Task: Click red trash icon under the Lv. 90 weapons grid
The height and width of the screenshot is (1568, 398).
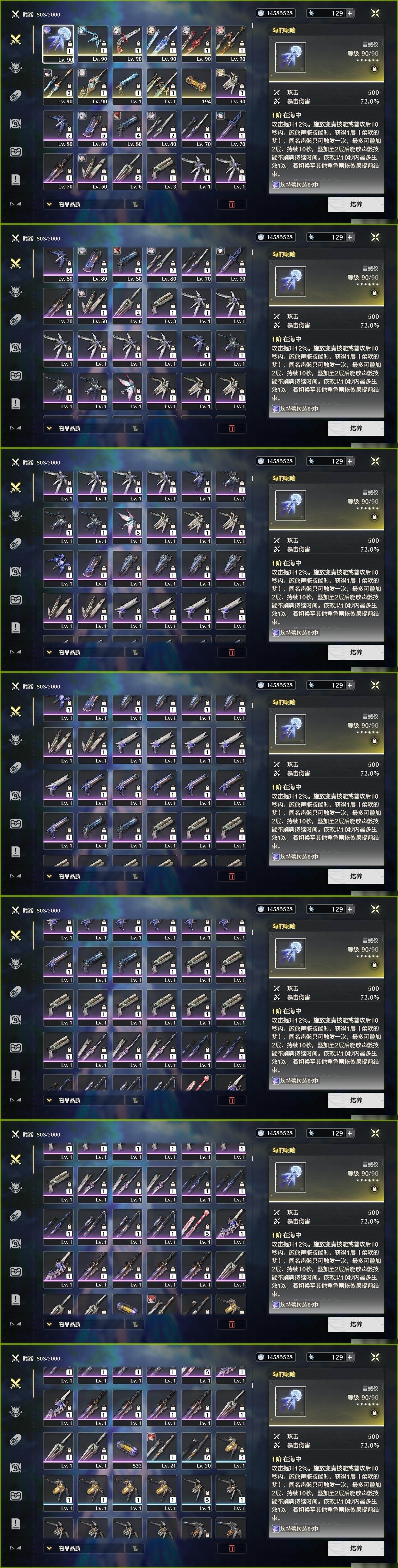Action: [x=232, y=204]
